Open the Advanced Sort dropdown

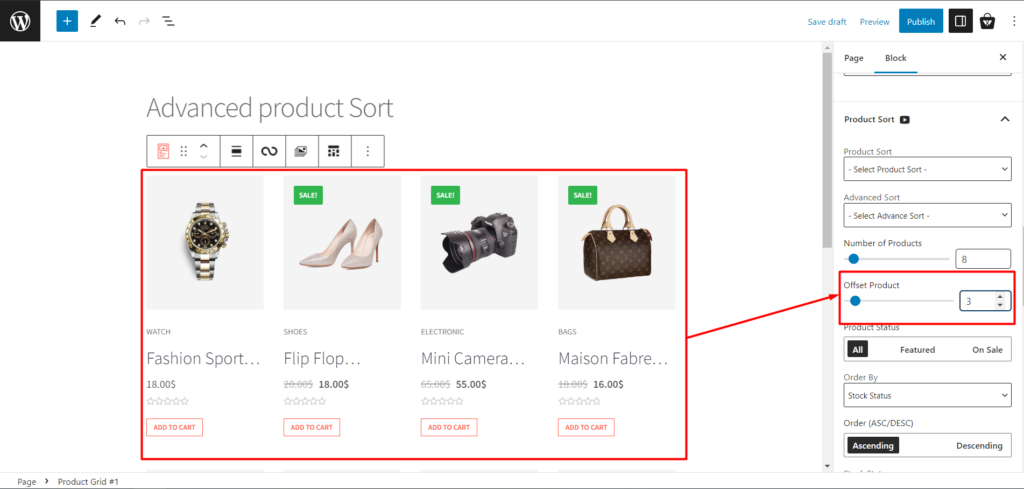[x=927, y=215]
